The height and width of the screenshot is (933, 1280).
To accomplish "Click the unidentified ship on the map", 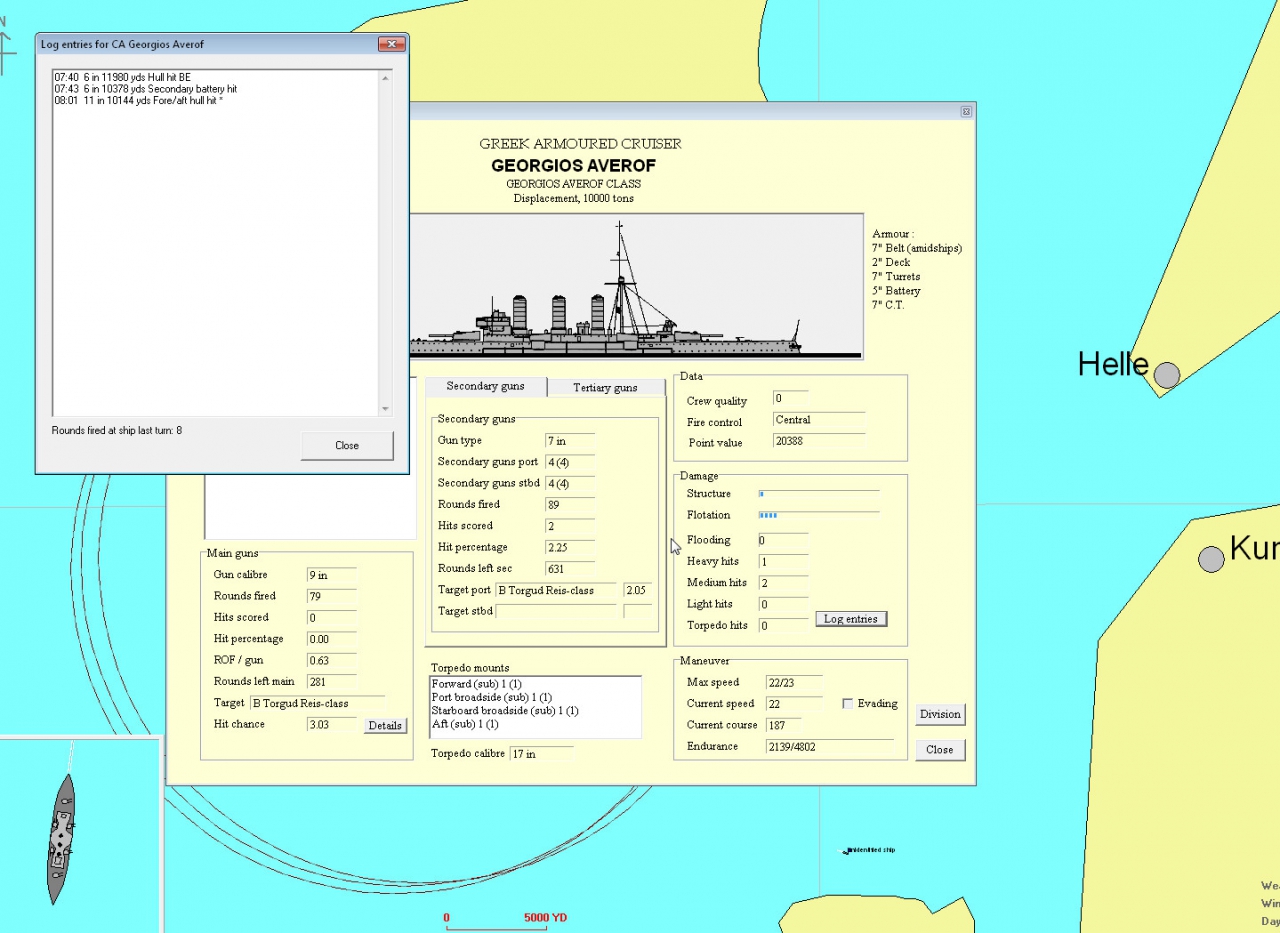I will click(x=845, y=850).
